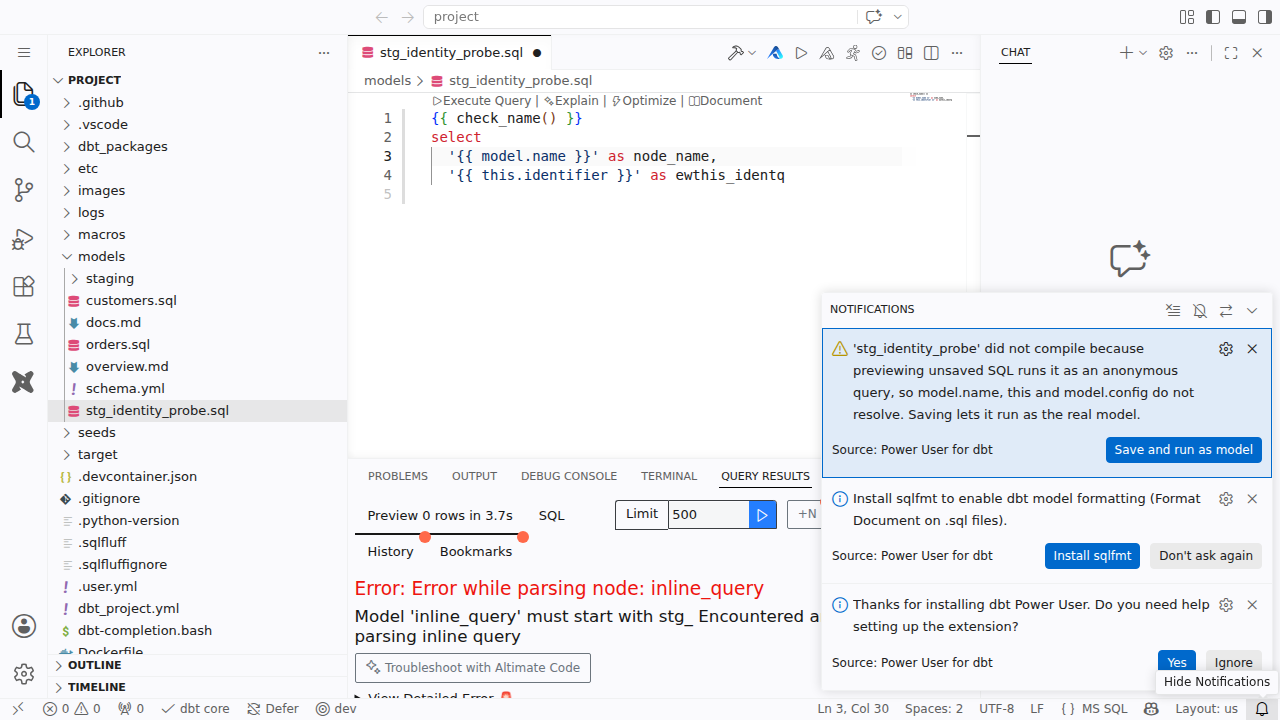The height and width of the screenshot is (720, 1280).
Task: Toggle bottom panel layout button
Action: (1239, 17)
